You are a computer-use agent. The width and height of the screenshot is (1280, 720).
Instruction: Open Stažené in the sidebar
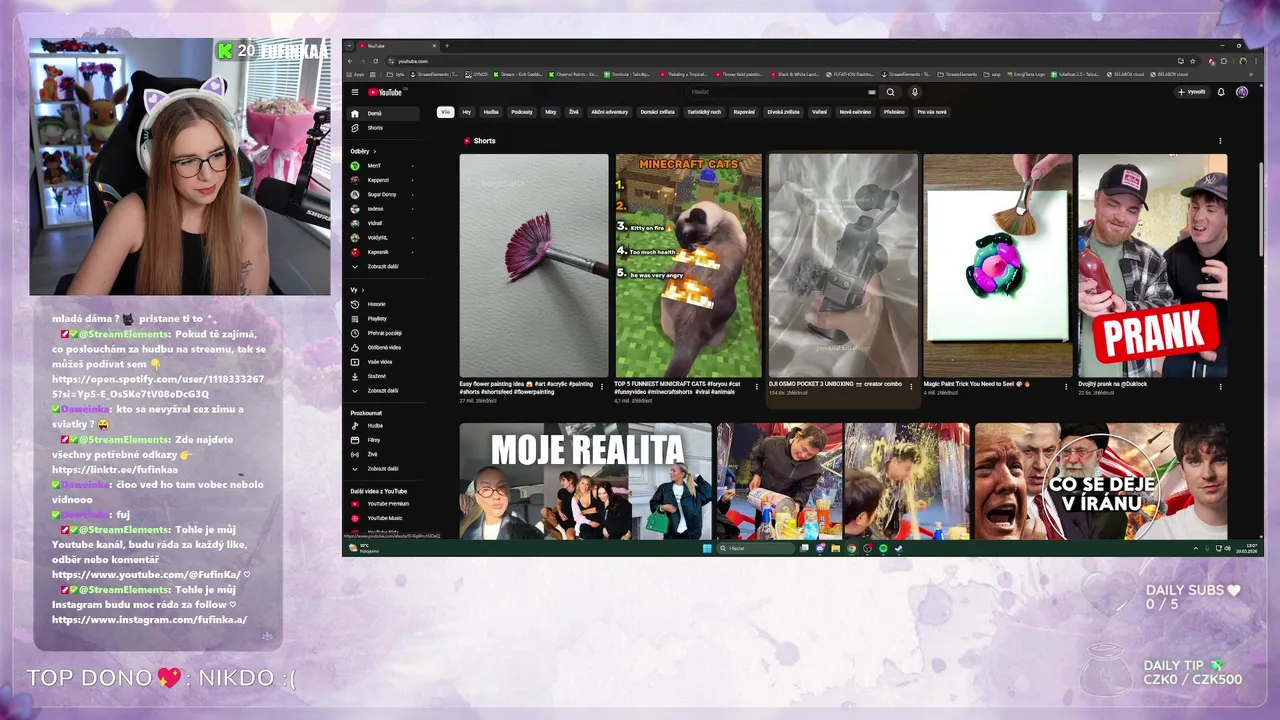[x=381, y=376]
